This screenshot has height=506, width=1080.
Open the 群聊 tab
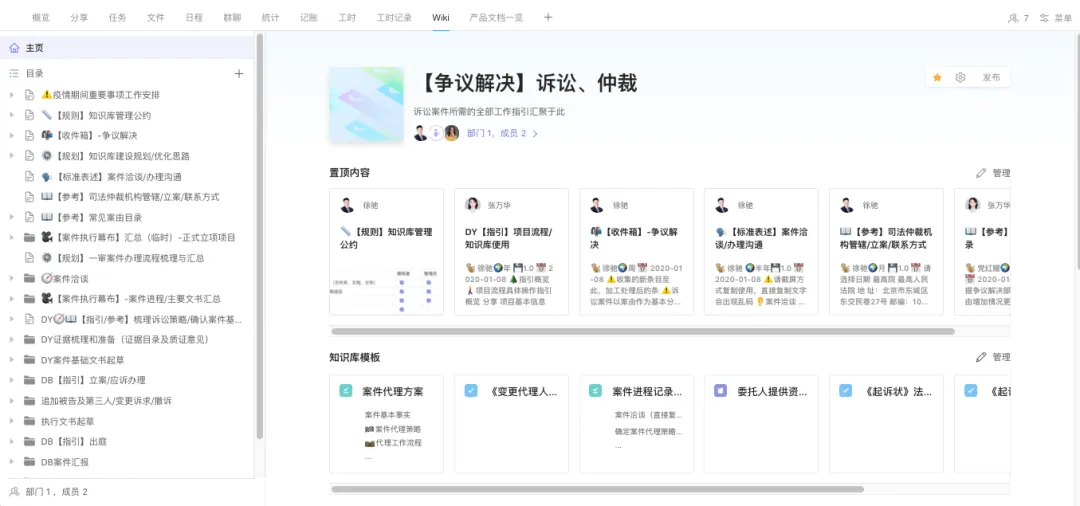233,18
